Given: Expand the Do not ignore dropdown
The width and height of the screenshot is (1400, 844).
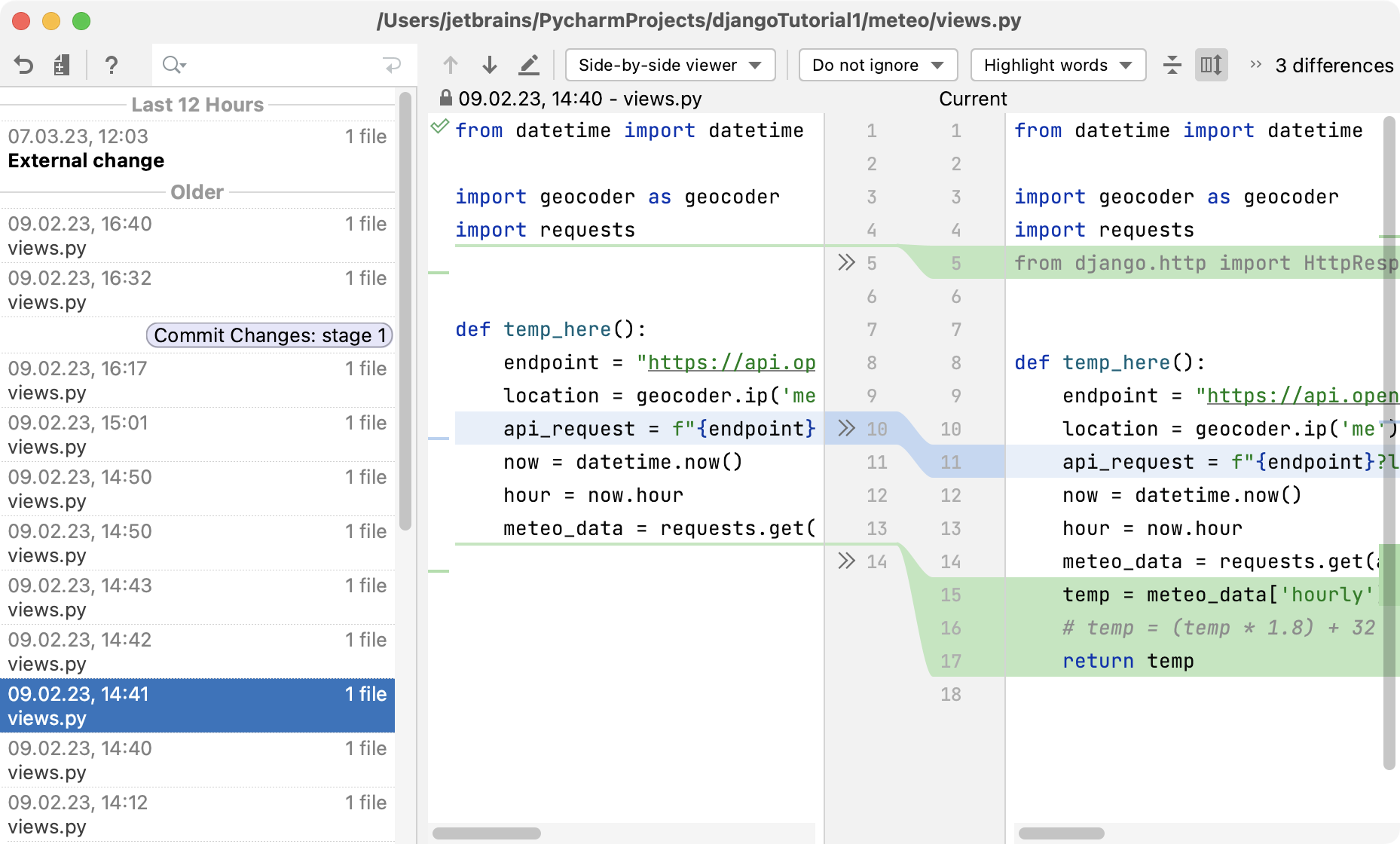Looking at the screenshot, I should click(878, 66).
